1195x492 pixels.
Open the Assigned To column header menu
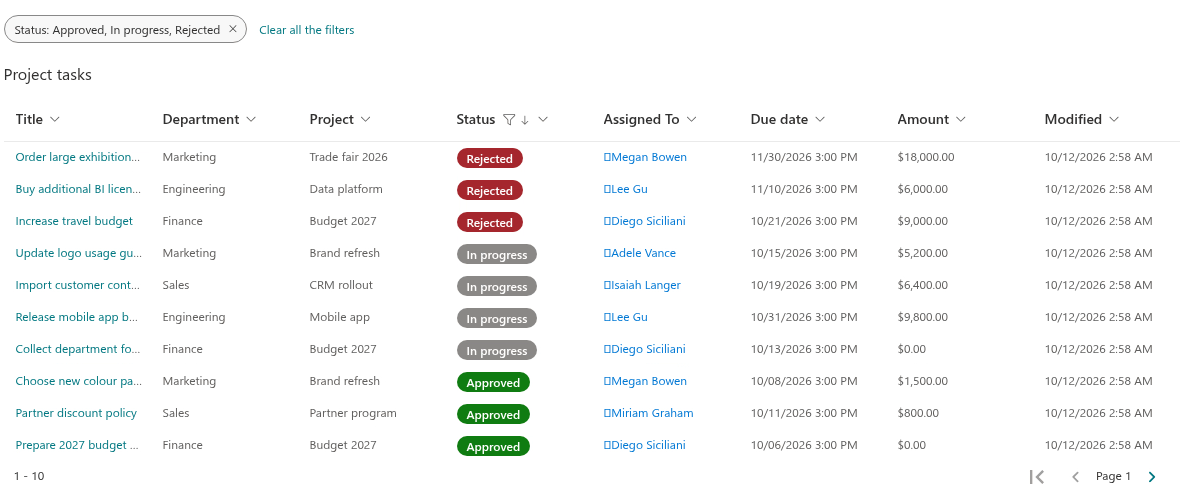coord(691,120)
